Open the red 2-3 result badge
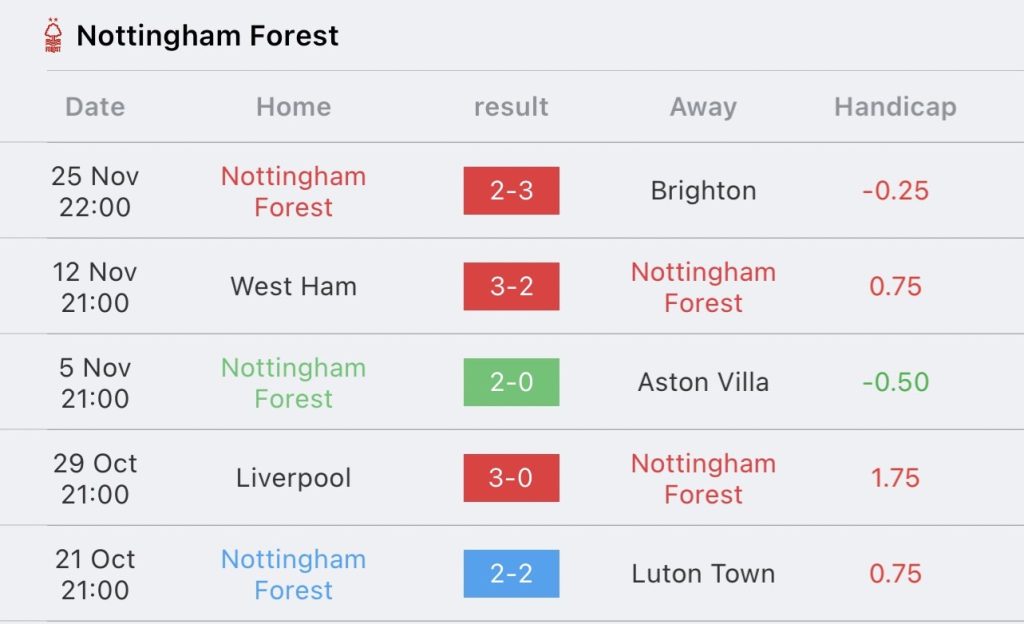This screenshot has height=624, width=1024. tap(511, 191)
